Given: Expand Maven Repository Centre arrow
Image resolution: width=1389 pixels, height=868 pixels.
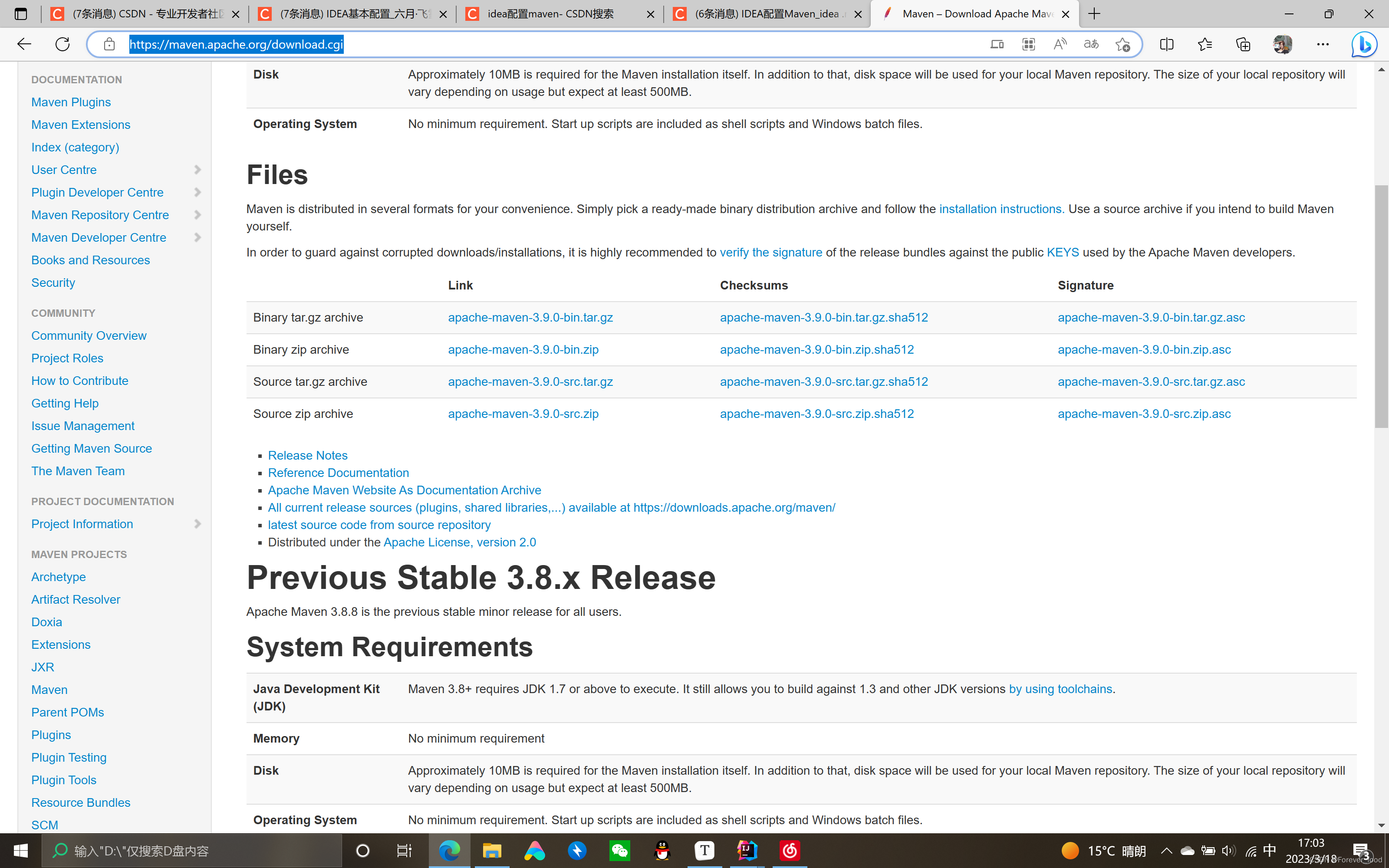Looking at the screenshot, I should tap(197, 215).
